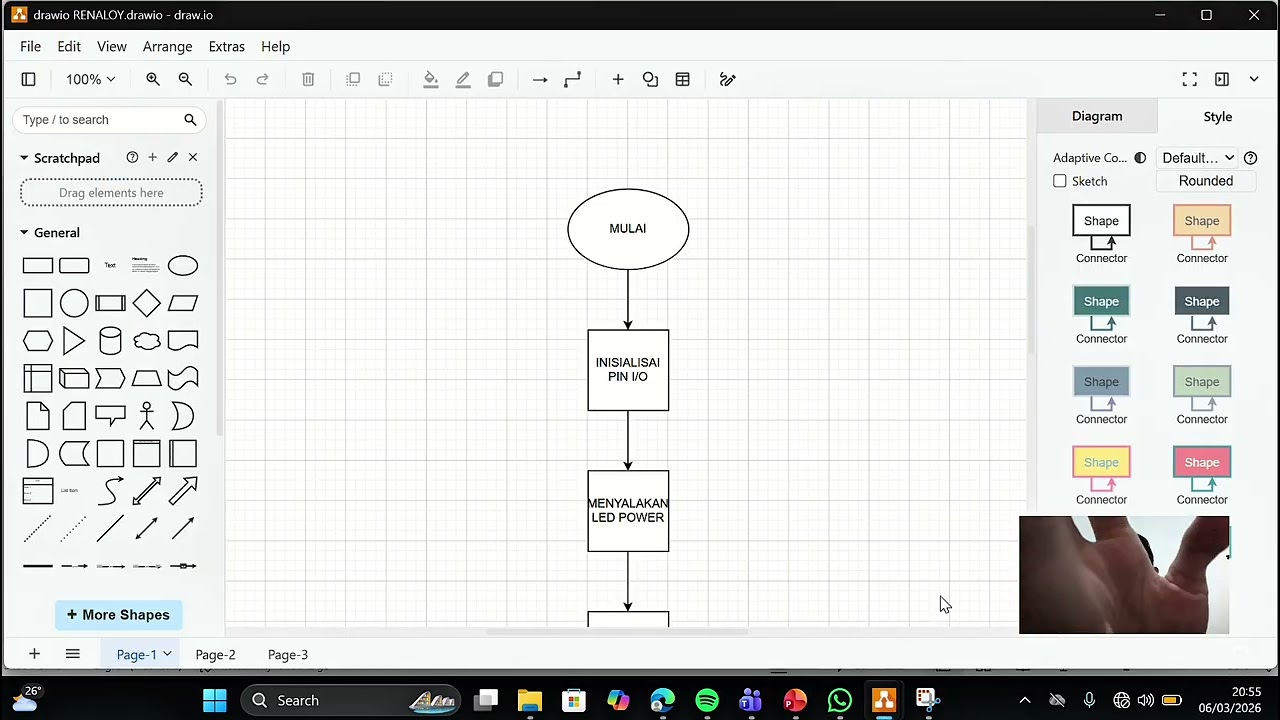Apply the teal green Shape style preset
Screen dimensions: 1280x720
(x=1101, y=316)
